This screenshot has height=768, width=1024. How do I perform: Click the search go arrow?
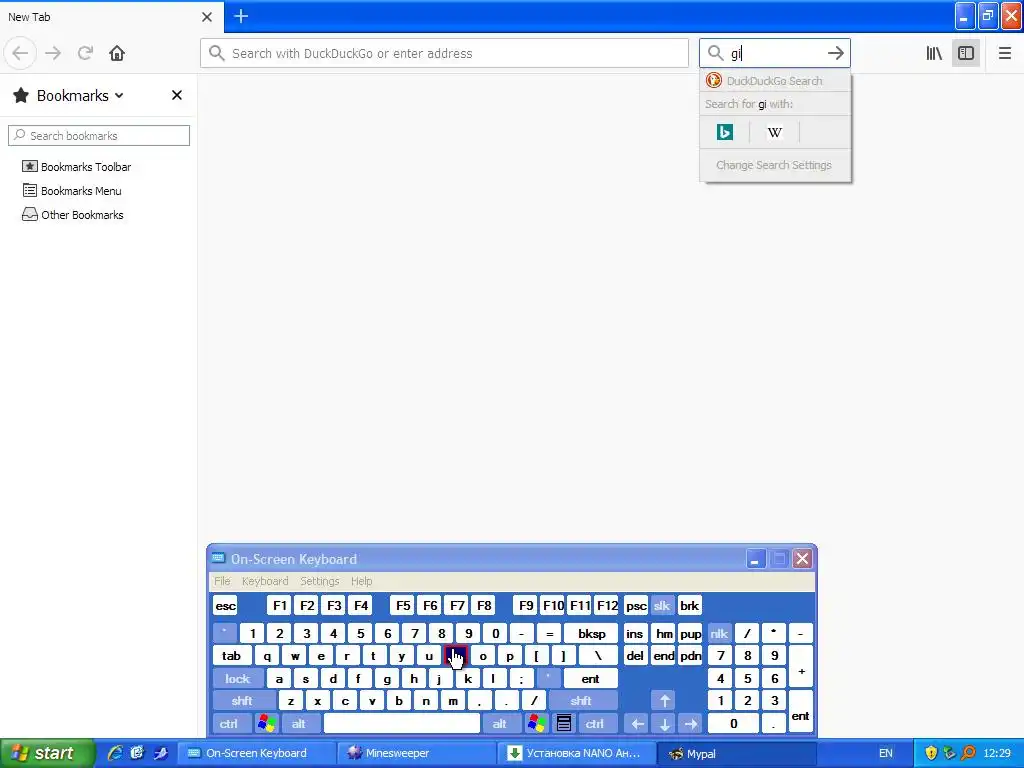(x=835, y=53)
